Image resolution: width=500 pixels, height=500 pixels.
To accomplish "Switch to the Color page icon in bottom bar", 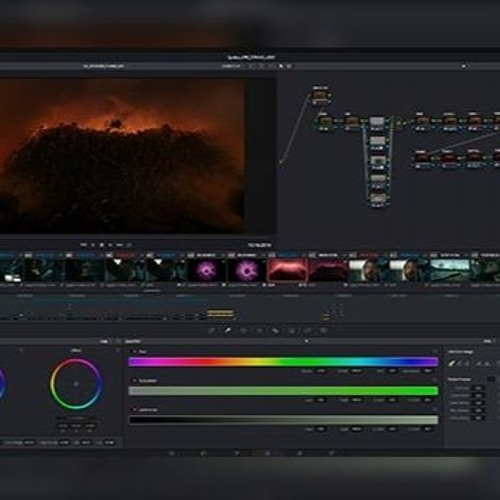I will (268, 453).
